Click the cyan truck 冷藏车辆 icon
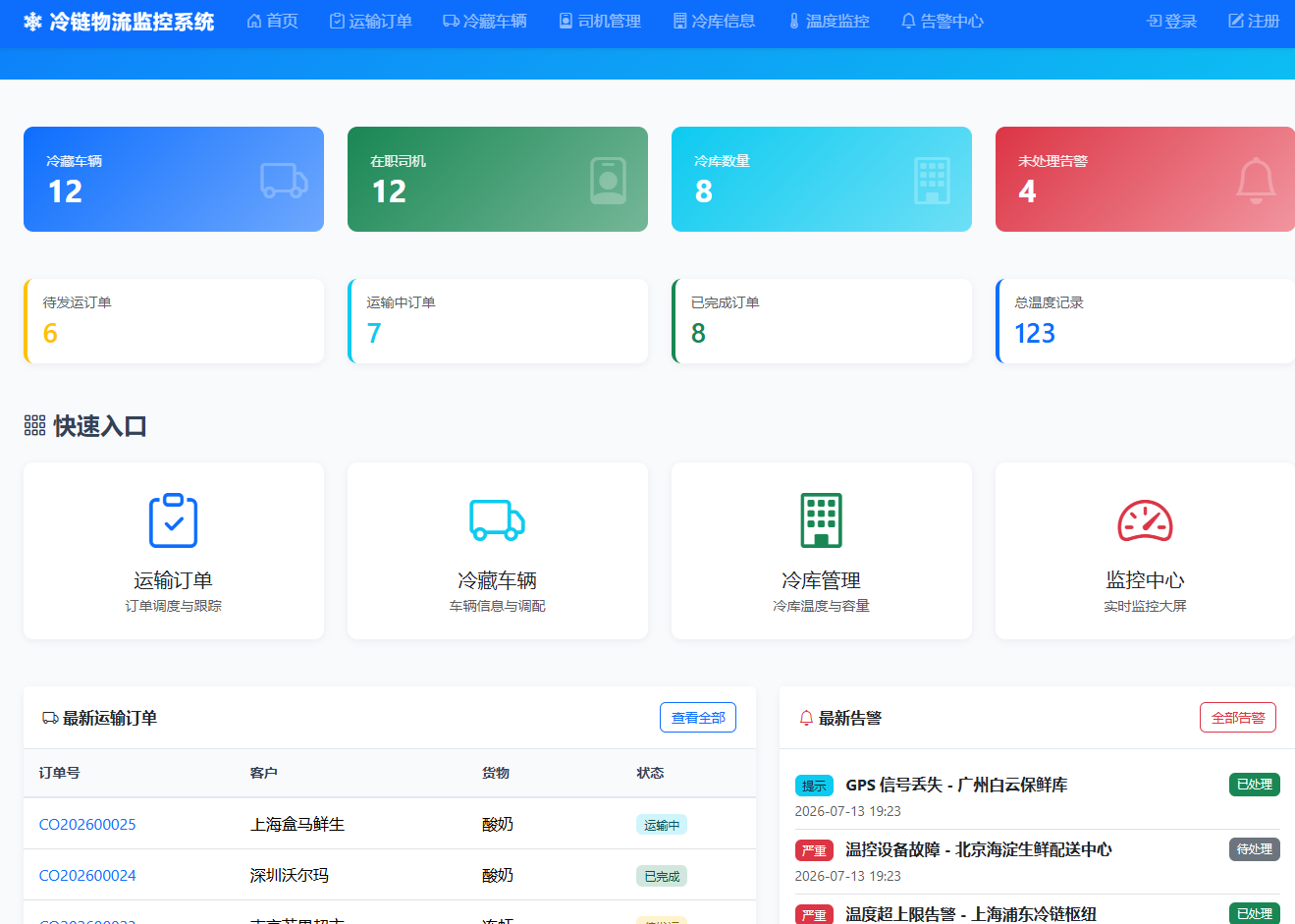This screenshot has height=924, width=1295. 498,520
